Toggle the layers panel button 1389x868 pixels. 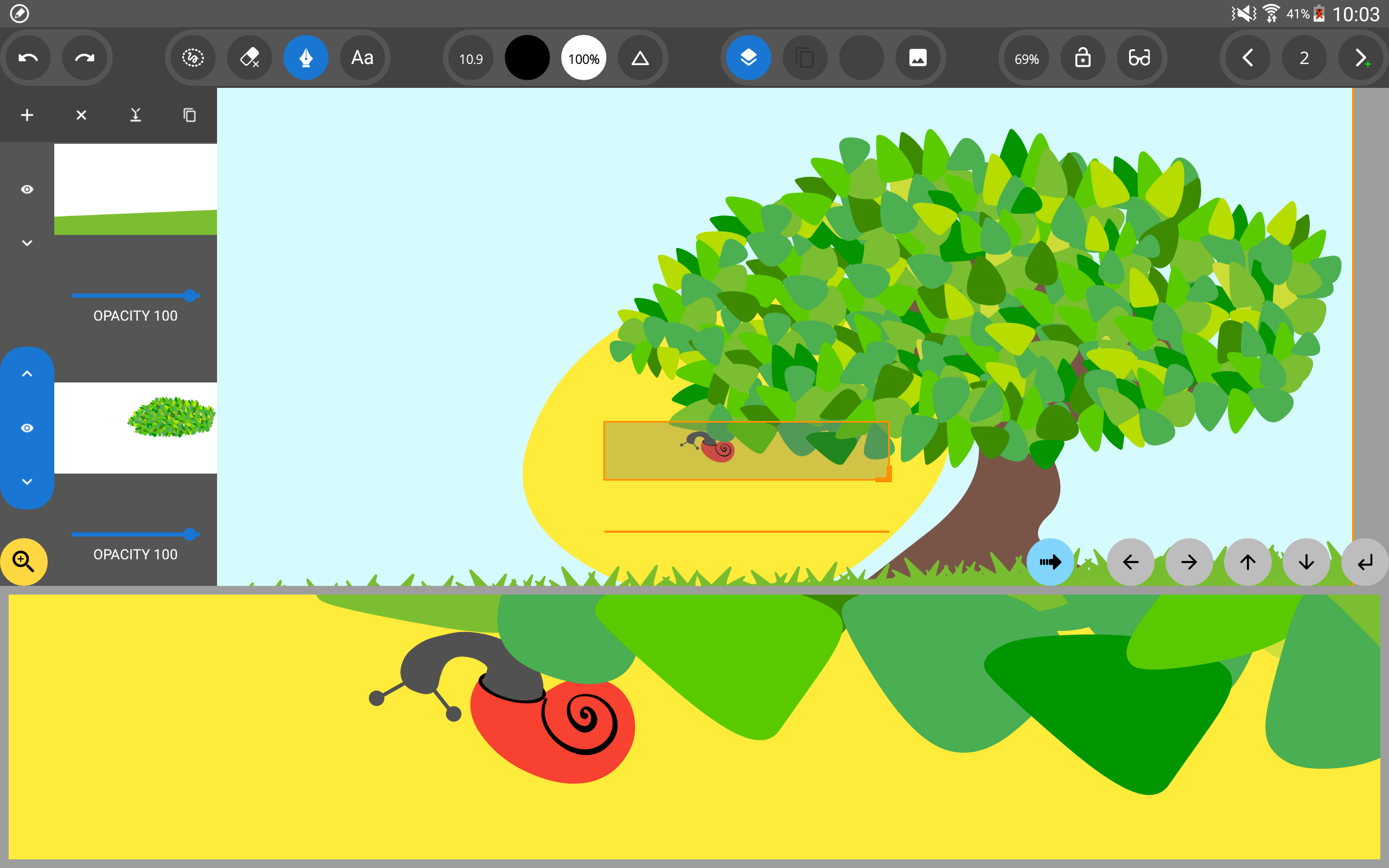point(748,58)
